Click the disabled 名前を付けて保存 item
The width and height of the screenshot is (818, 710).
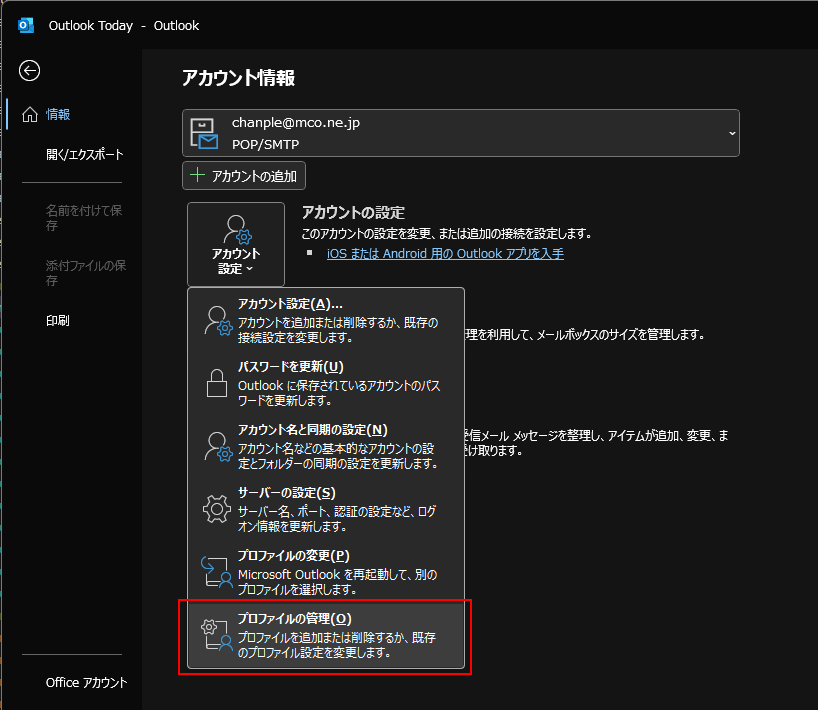point(83,218)
